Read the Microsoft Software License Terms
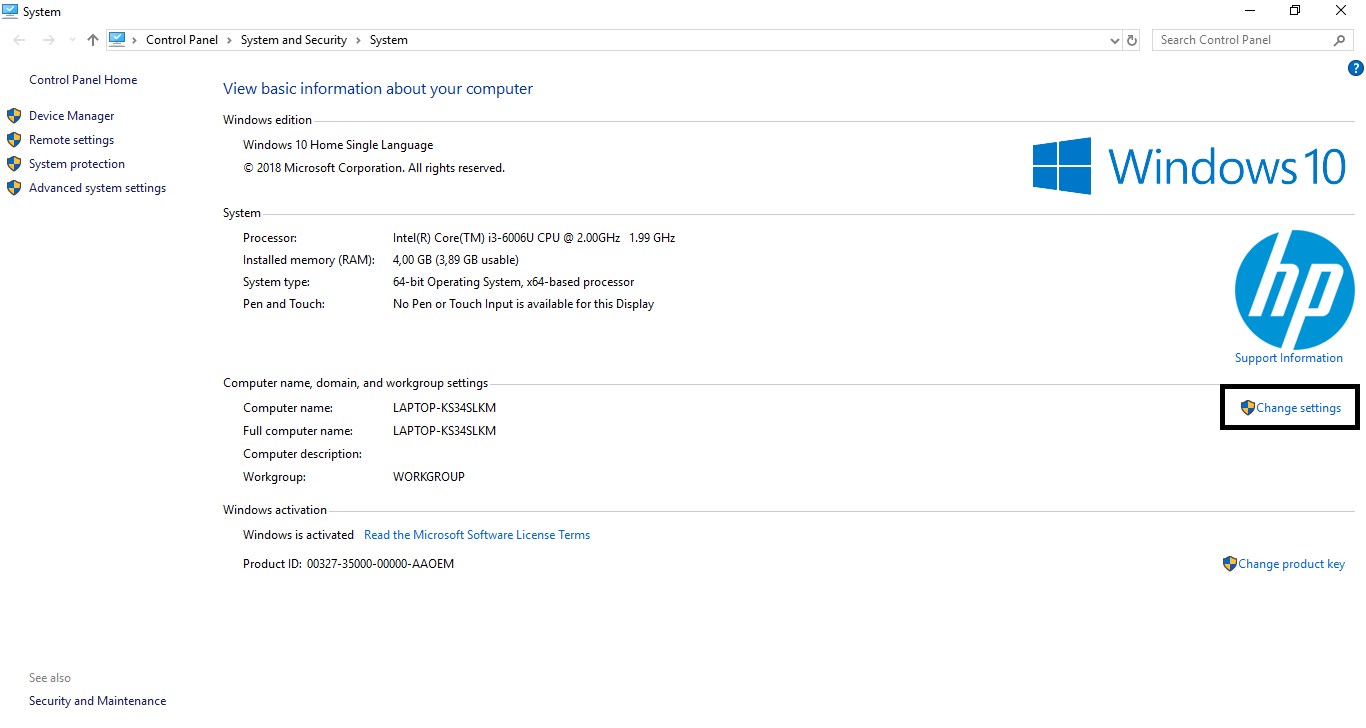 coord(477,535)
